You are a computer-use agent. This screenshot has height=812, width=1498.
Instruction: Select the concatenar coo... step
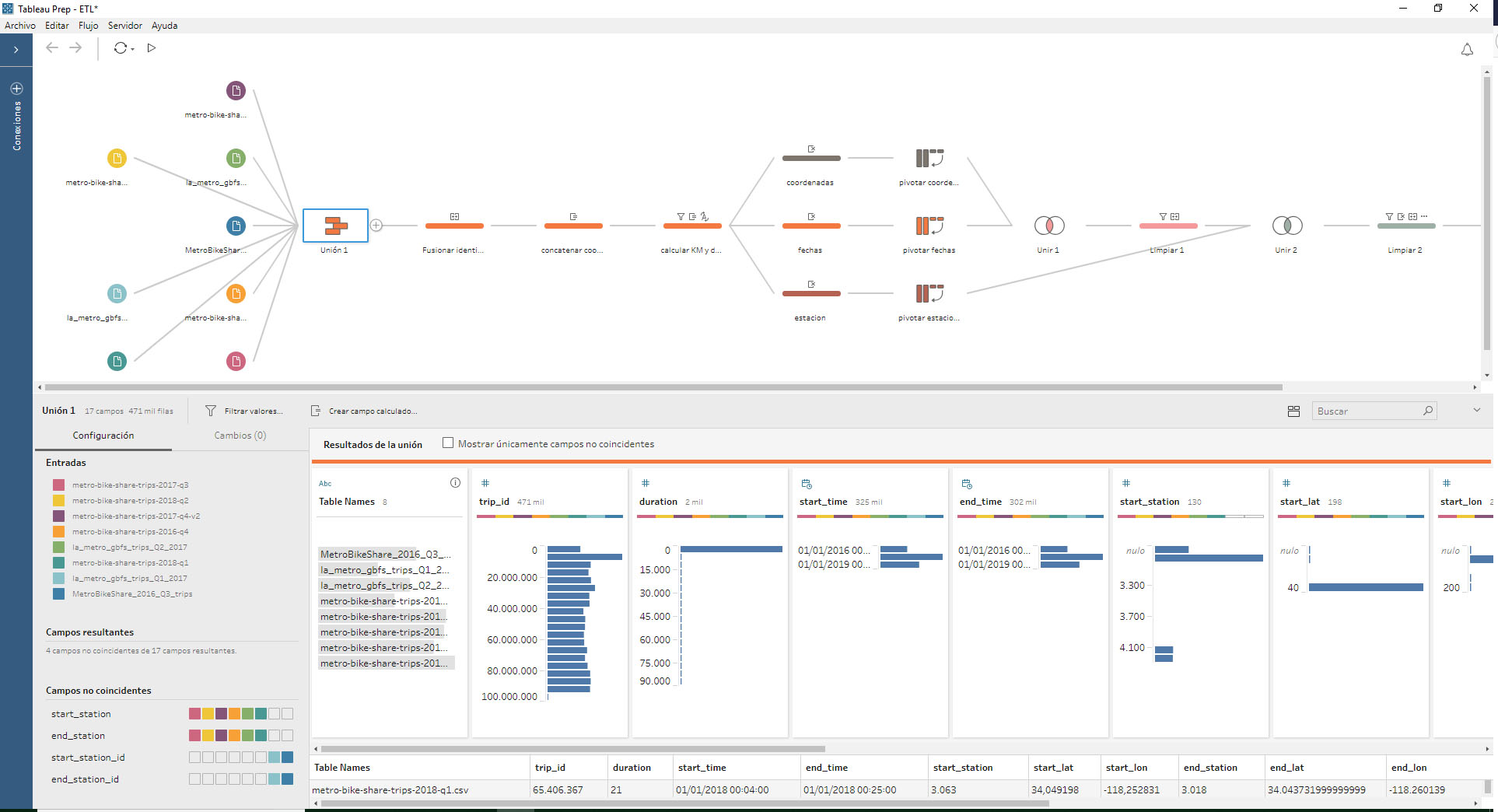coord(573,226)
